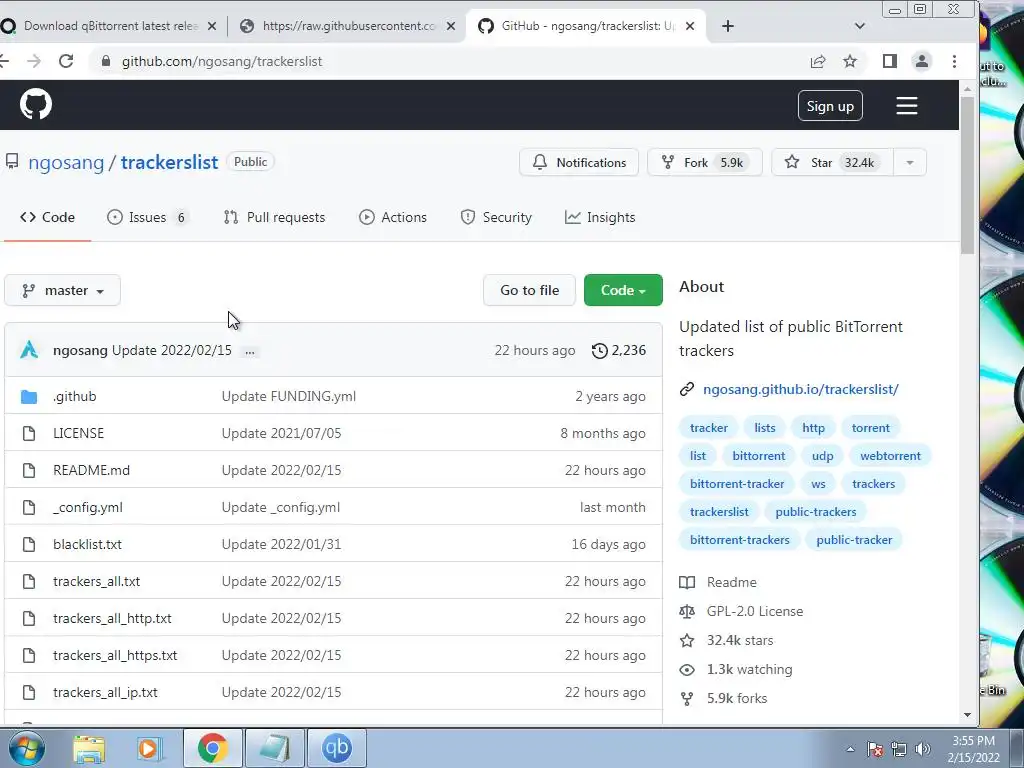
Task: Select the webtorrent topic tag
Action: [890, 456]
